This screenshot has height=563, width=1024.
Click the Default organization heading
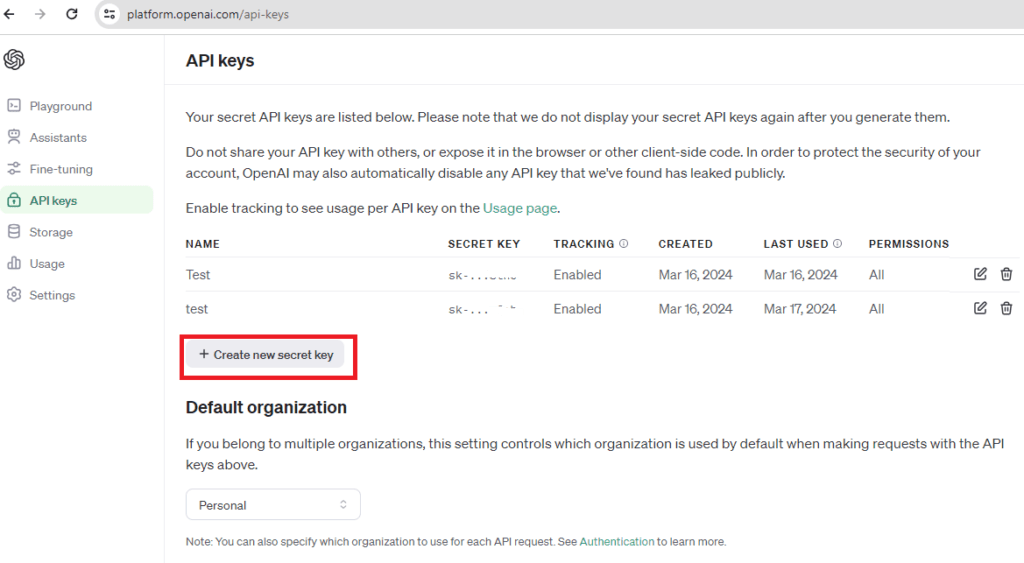point(266,408)
